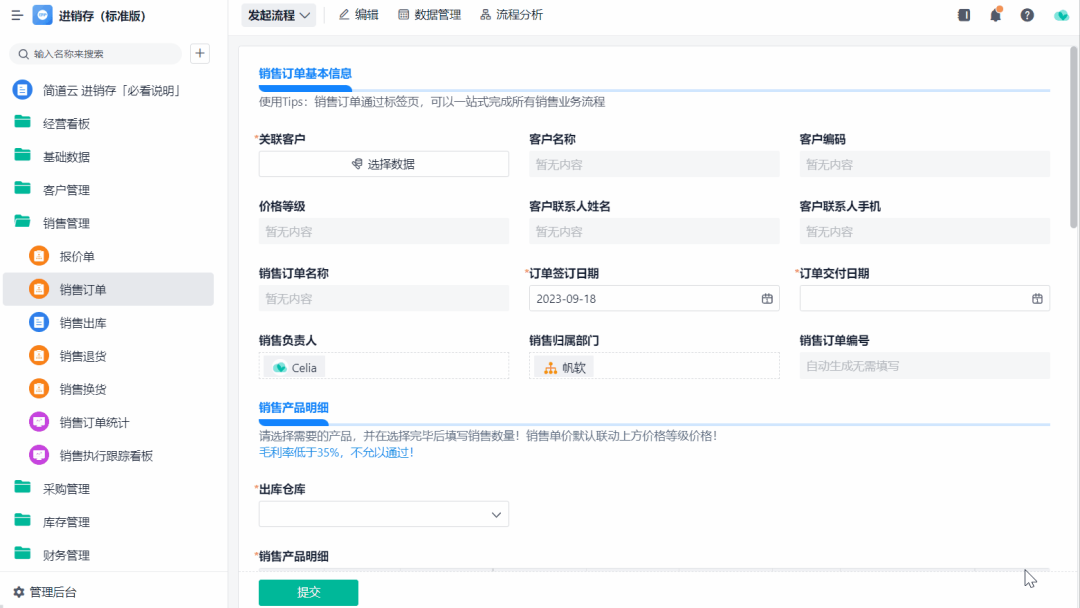Open calendar icon for 订单签订日期

[x=767, y=299]
